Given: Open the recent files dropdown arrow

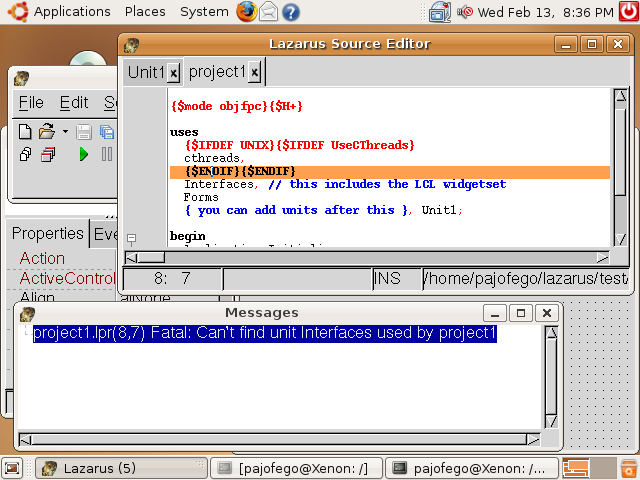Looking at the screenshot, I should pyautogui.click(x=65, y=131).
